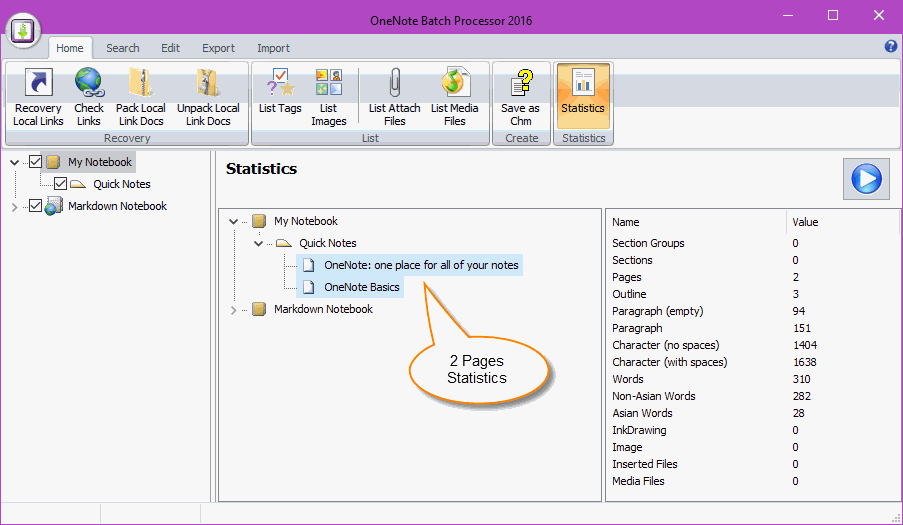The image size is (903, 525).
Task: Select the Statistics ribbon button
Action: (583, 96)
